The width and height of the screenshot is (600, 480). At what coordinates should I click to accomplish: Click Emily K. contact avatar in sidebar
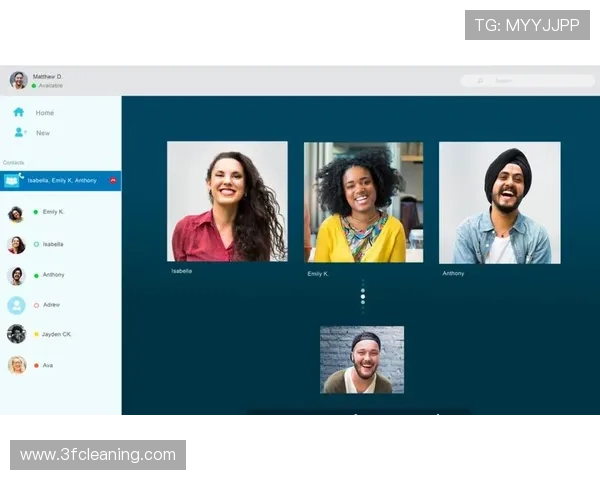tap(16, 213)
